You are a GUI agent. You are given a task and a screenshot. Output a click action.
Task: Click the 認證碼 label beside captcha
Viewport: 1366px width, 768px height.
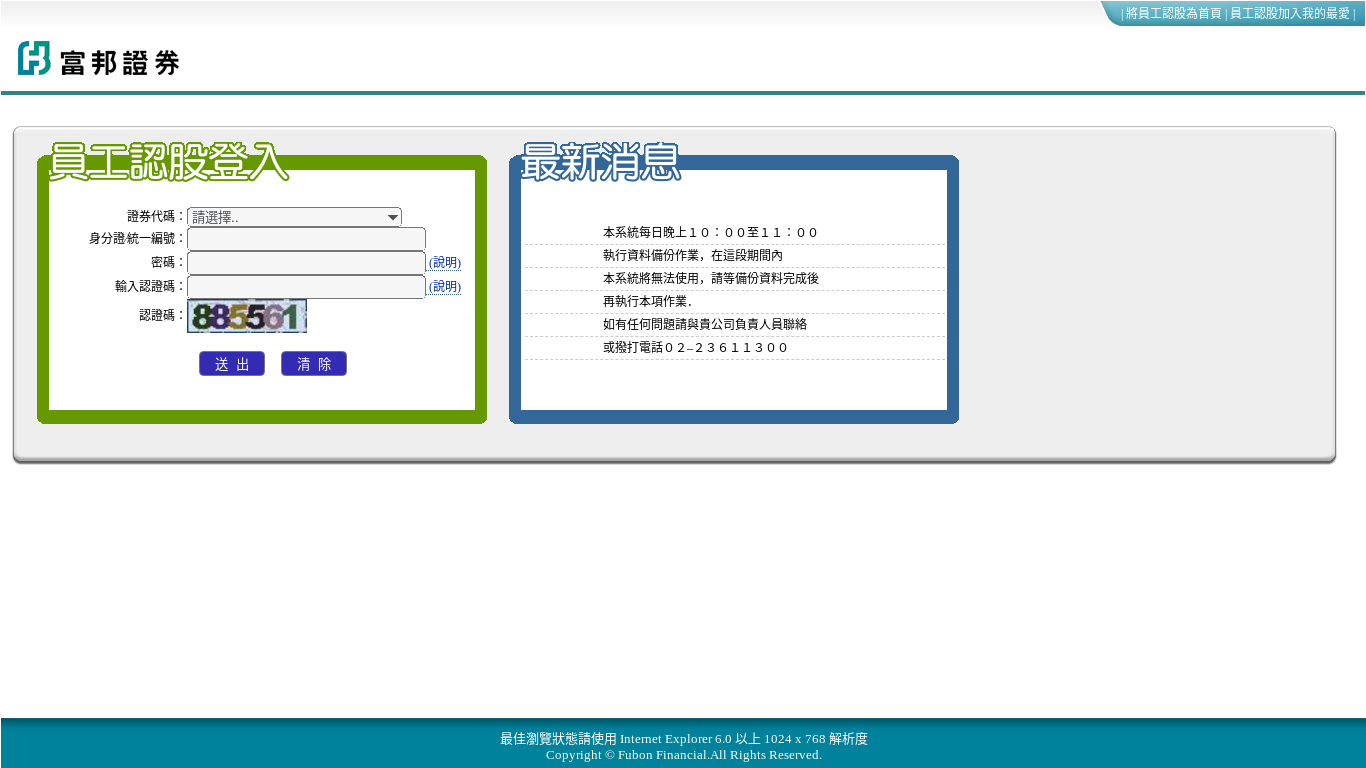point(163,315)
